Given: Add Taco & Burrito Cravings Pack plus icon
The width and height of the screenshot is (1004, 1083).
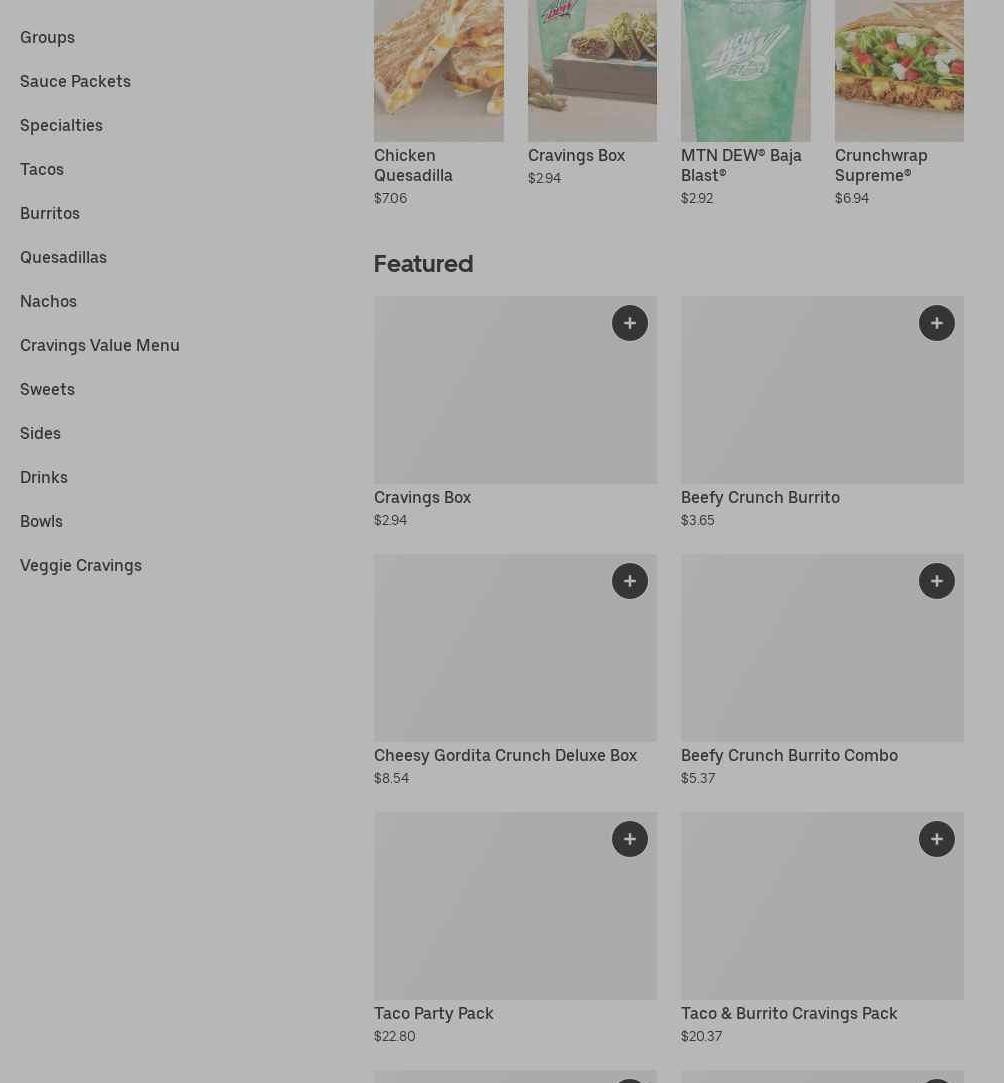Looking at the screenshot, I should [x=936, y=839].
